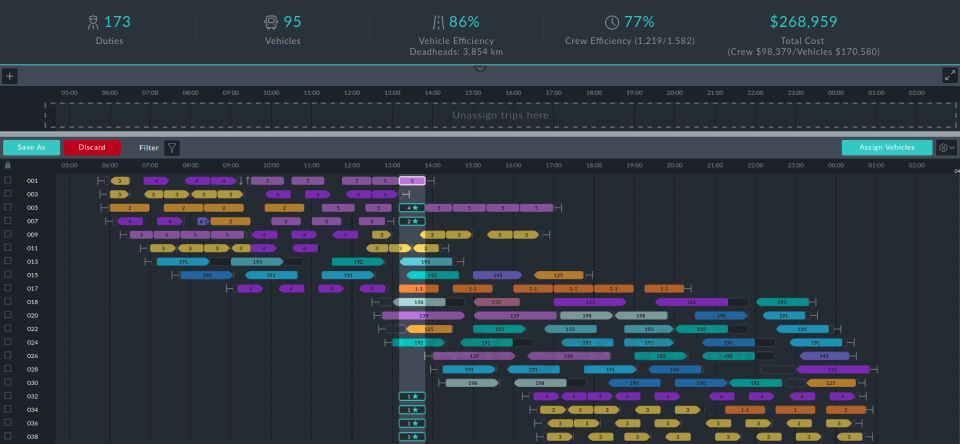
Task: Click the Filter funnel icon
Action: click(x=172, y=148)
